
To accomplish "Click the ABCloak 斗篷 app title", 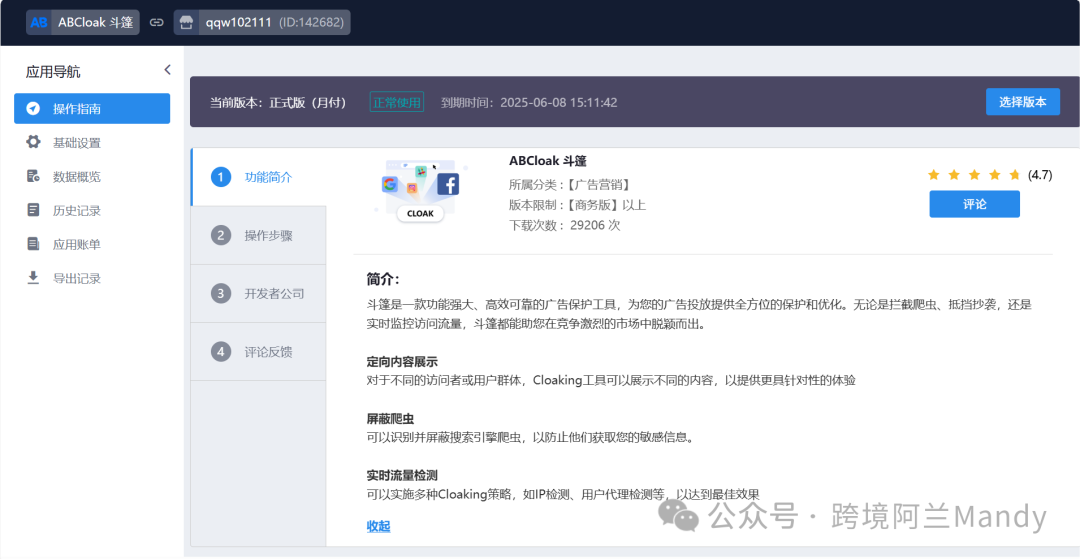I will [x=548, y=161].
